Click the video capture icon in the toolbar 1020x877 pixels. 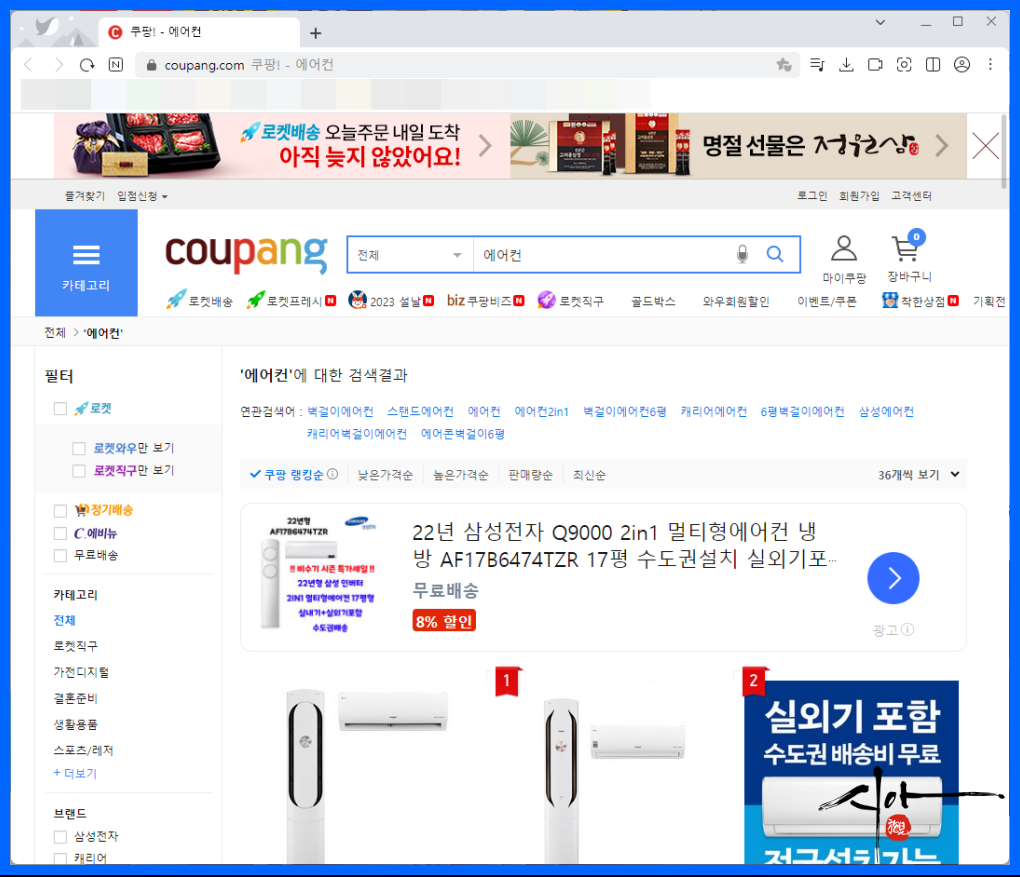875,64
